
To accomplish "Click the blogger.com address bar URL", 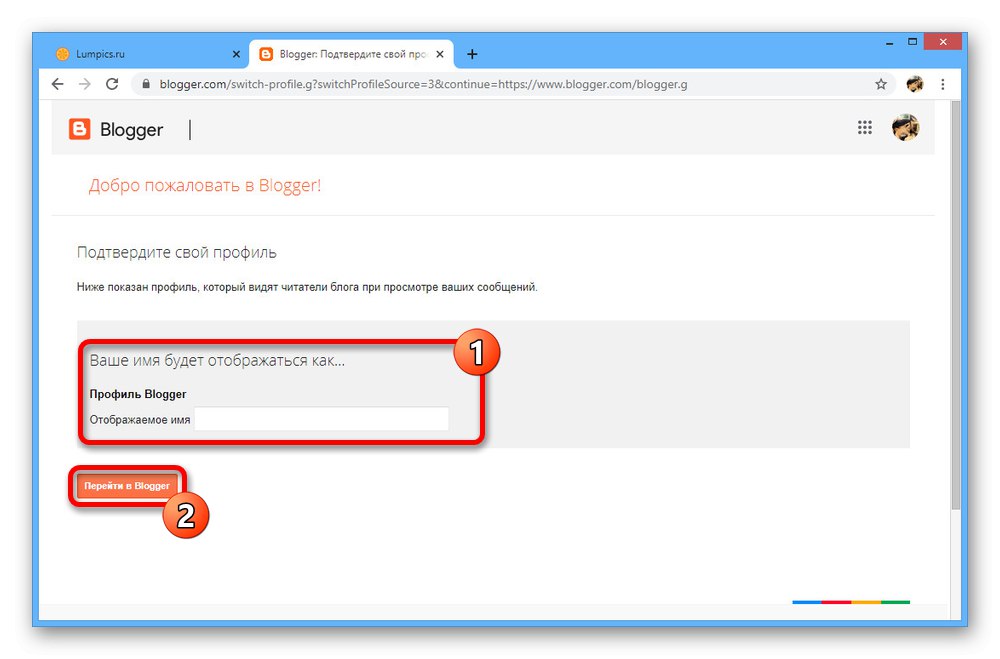I will click(423, 84).
